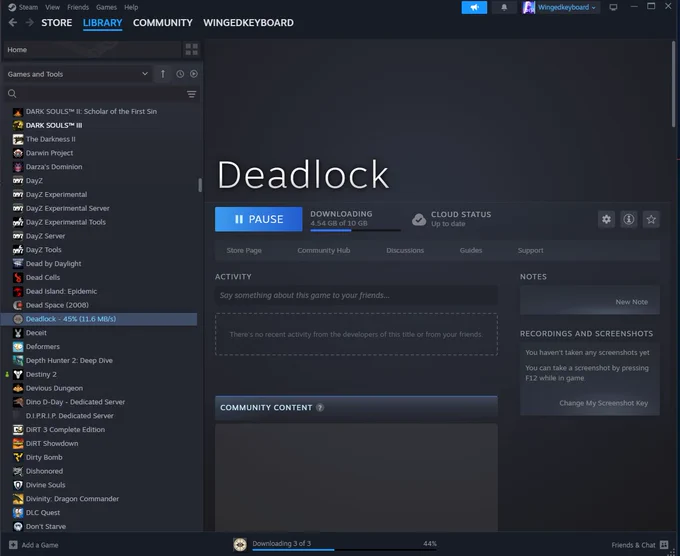
Task: Select Destiny 2 game icon
Action: coord(18,374)
